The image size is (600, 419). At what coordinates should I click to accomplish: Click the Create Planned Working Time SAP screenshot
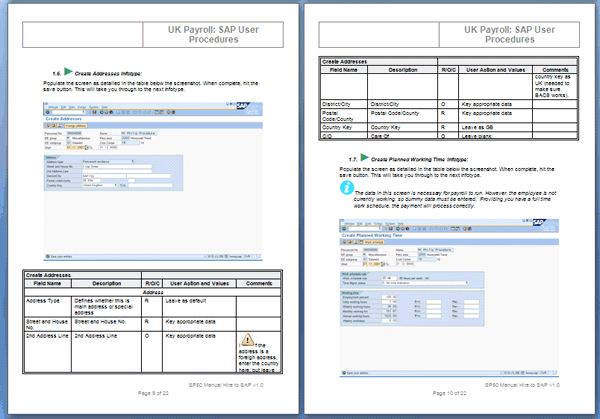449,298
